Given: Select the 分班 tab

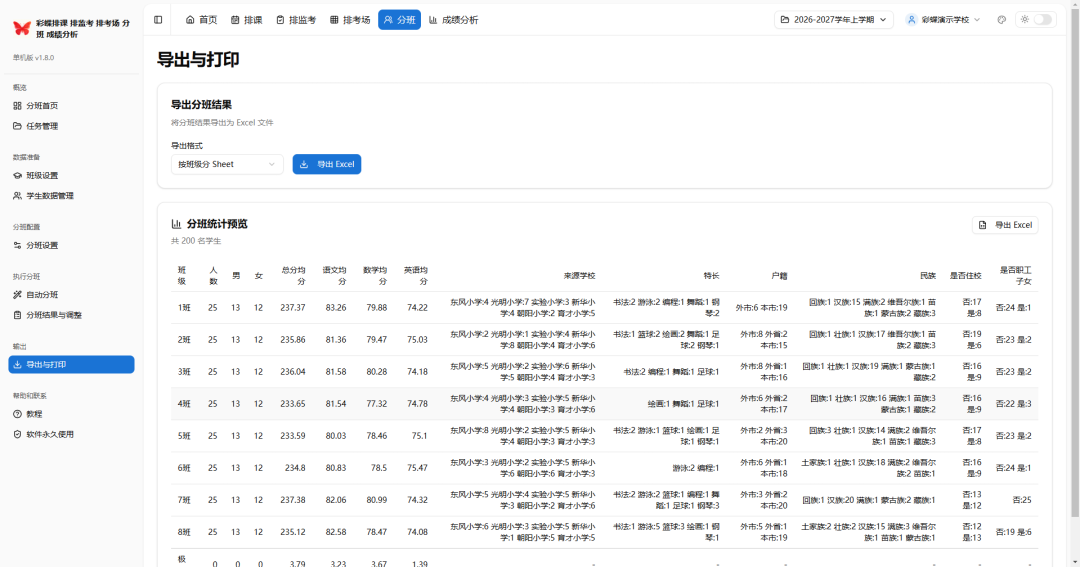Looking at the screenshot, I should click(399, 20).
